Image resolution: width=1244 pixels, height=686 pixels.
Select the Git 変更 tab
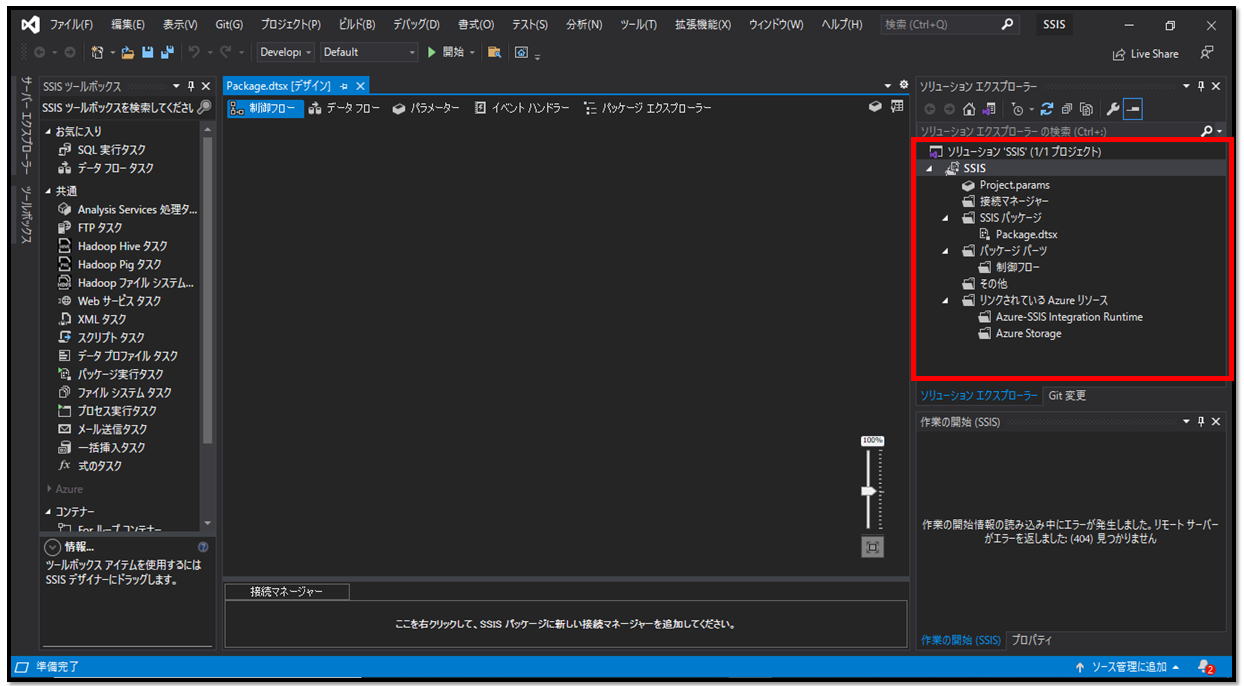coord(1067,396)
